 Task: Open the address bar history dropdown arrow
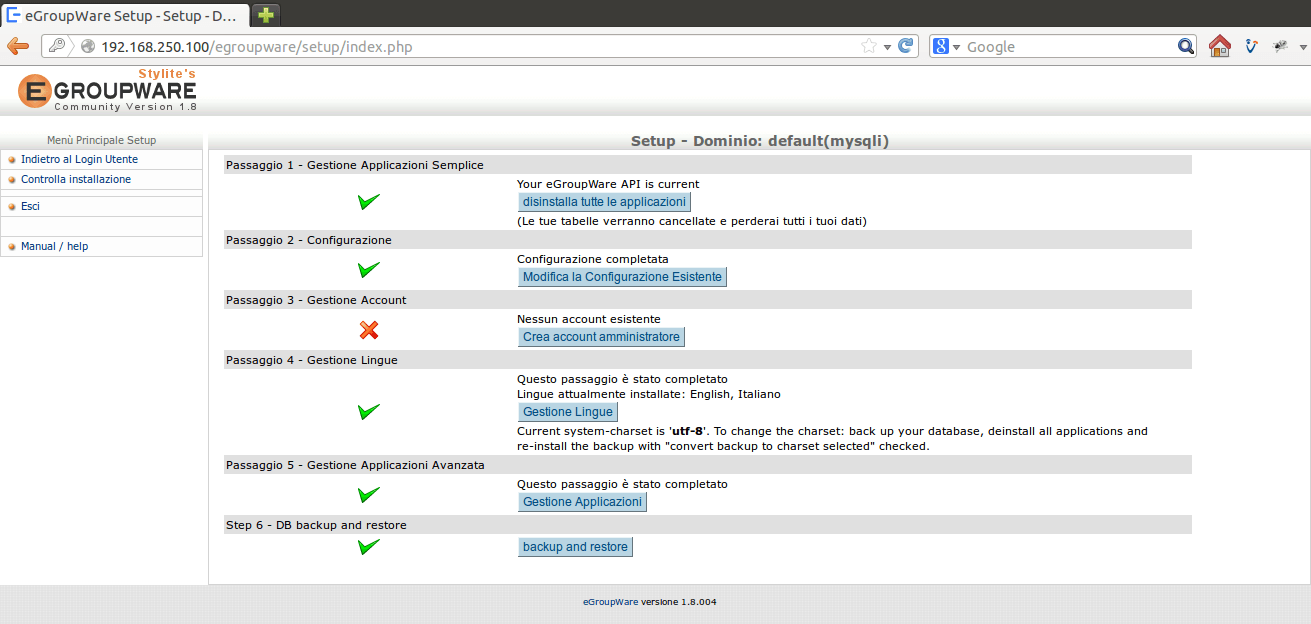887,47
